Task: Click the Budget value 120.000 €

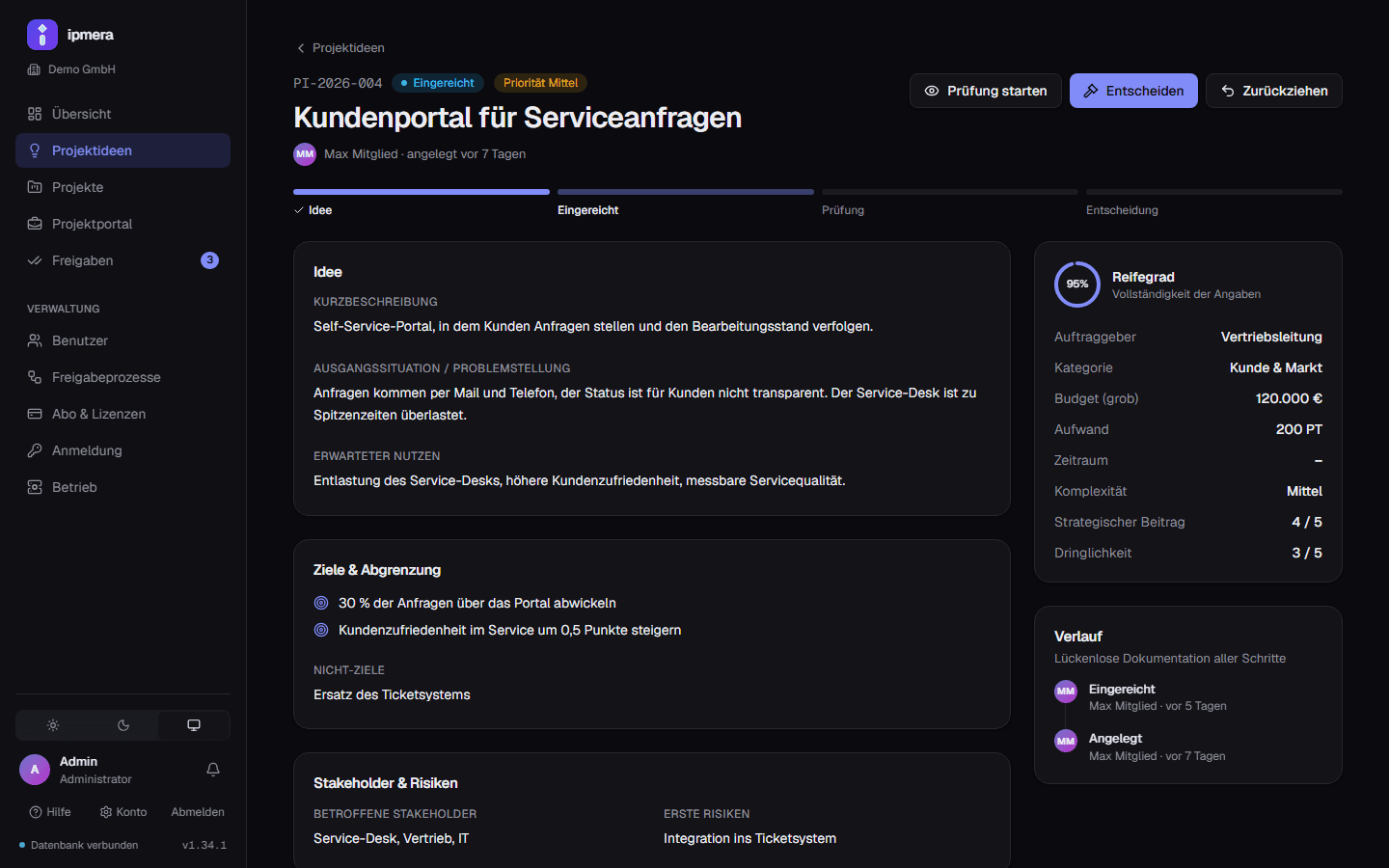Action: point(1289,398)
